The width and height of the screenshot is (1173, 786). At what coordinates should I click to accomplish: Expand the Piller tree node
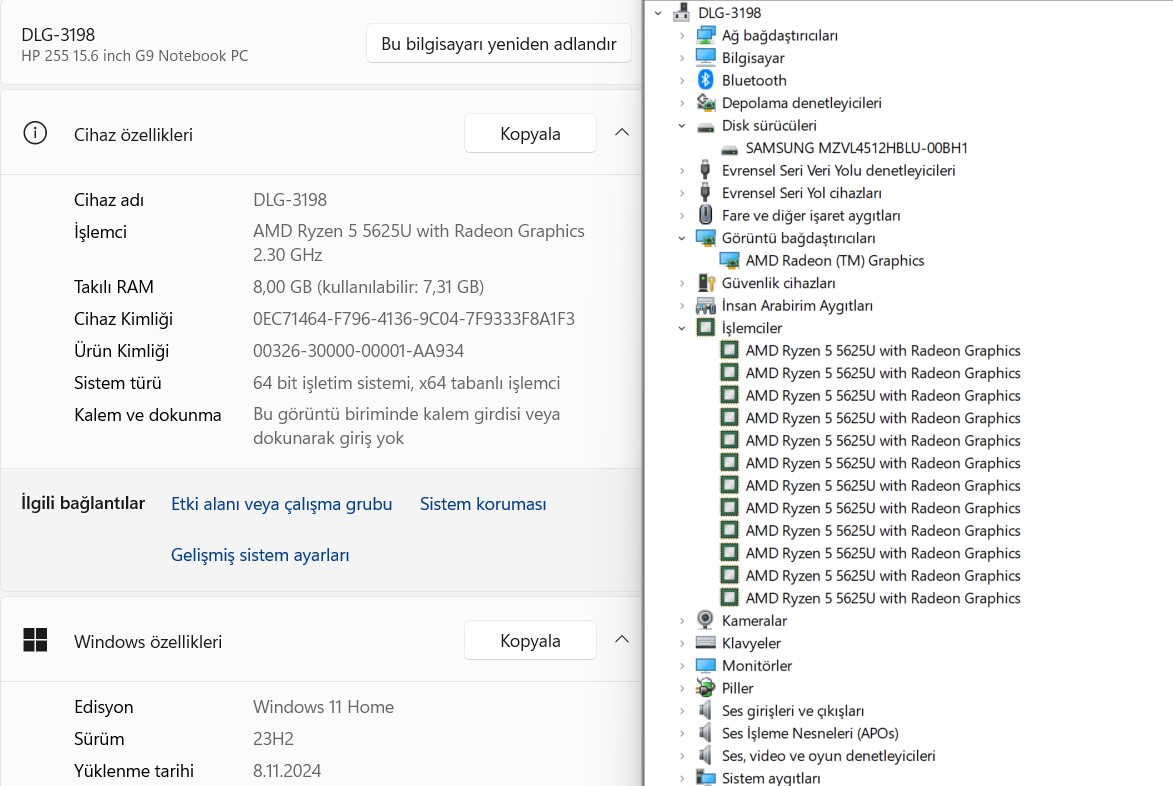tap(682, 688)
